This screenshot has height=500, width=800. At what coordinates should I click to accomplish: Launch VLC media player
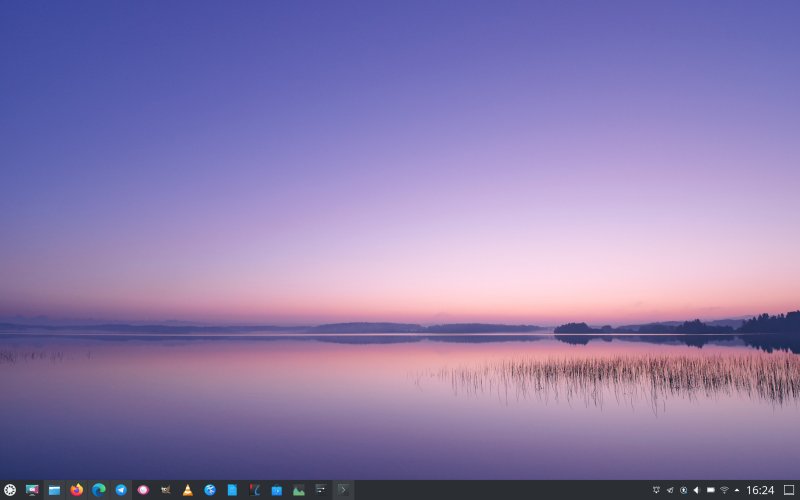pyautogui.click(x=187, y=490)
